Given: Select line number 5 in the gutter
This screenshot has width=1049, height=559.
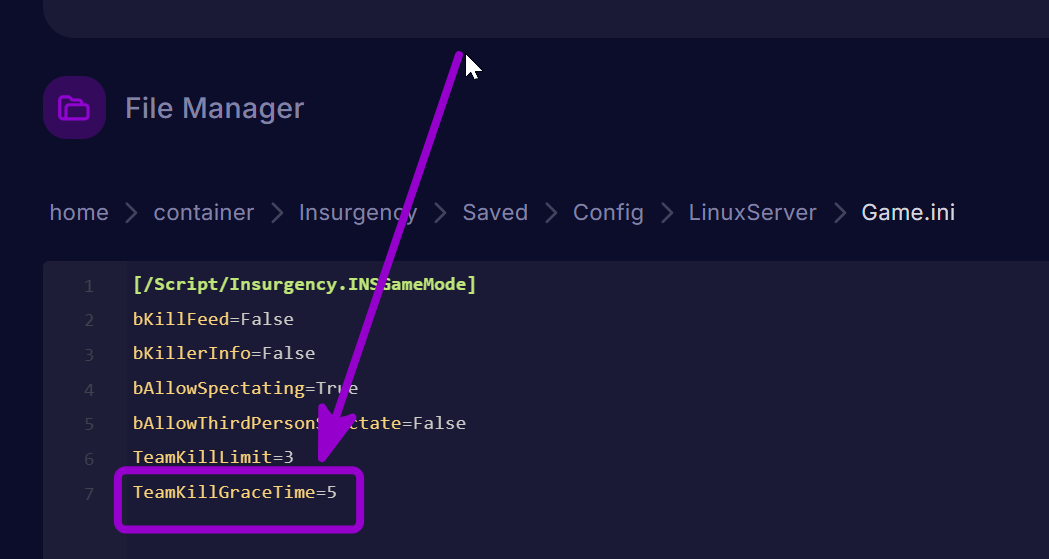Looking at the screenshot, I should pyautogui.click(x=89, y=425).
